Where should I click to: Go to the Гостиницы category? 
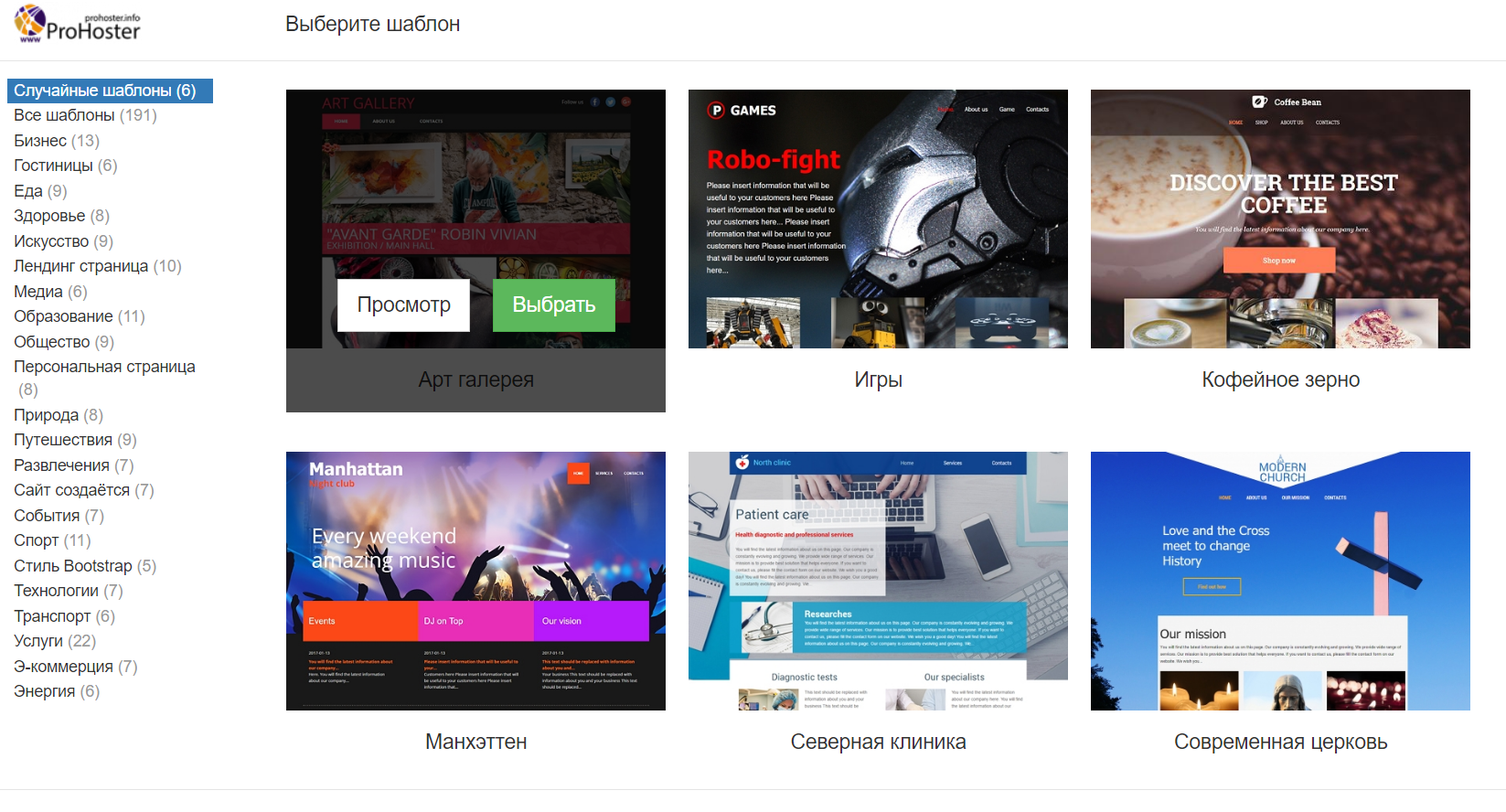click(65, 166)
